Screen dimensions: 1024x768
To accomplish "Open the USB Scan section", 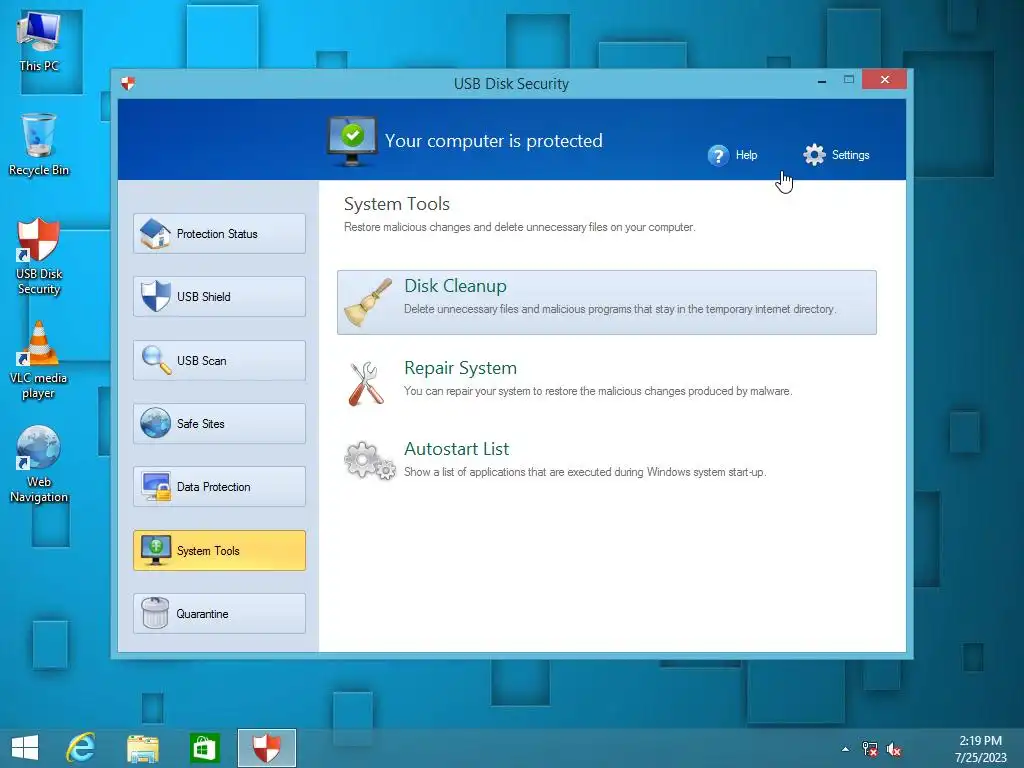I will pyautogui.click(x=219, y=360).
